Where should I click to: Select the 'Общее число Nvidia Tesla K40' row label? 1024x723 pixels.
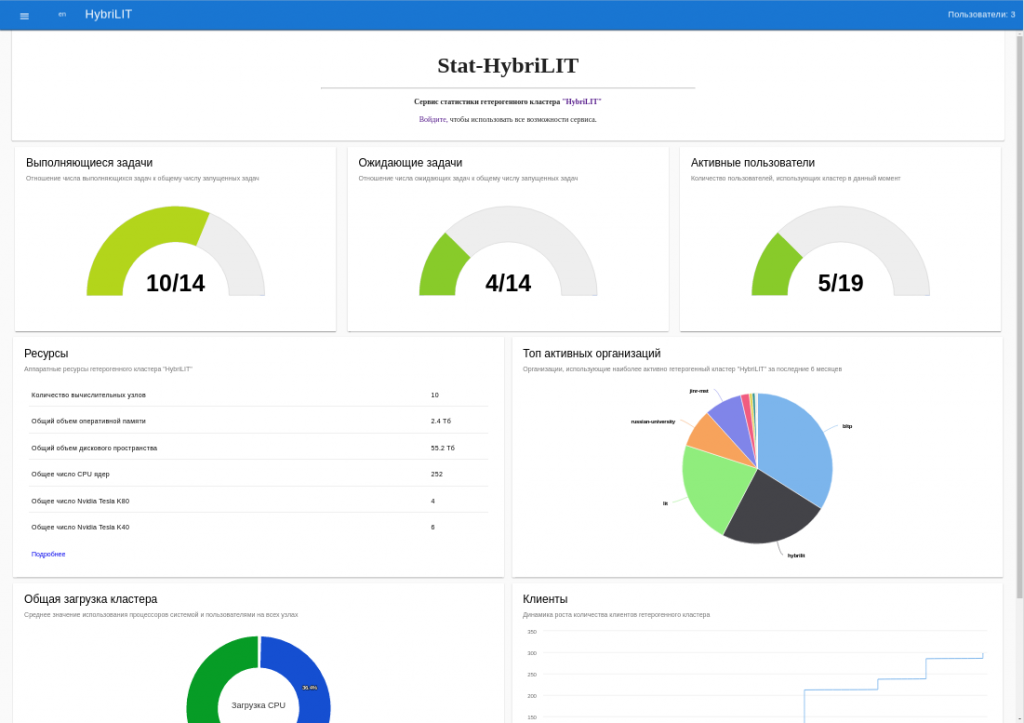pyautogui.click(x=80, y=527)
